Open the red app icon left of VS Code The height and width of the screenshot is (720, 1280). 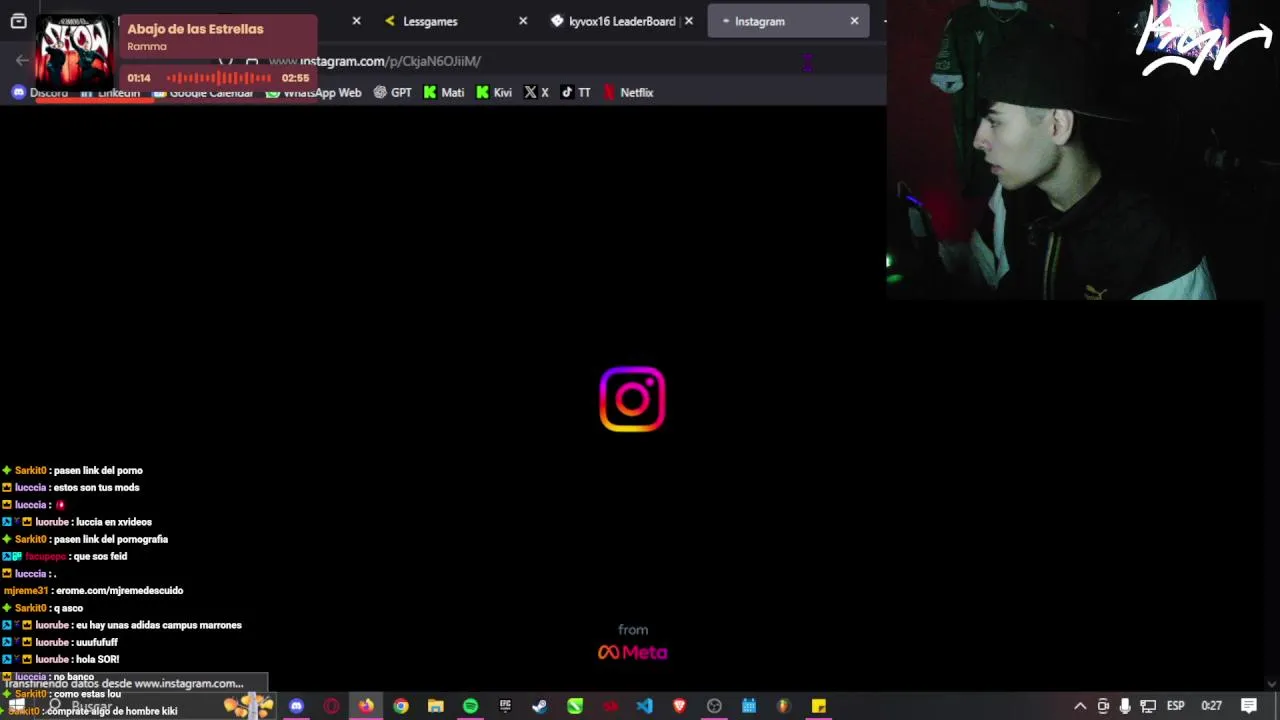tap(610, 706)
